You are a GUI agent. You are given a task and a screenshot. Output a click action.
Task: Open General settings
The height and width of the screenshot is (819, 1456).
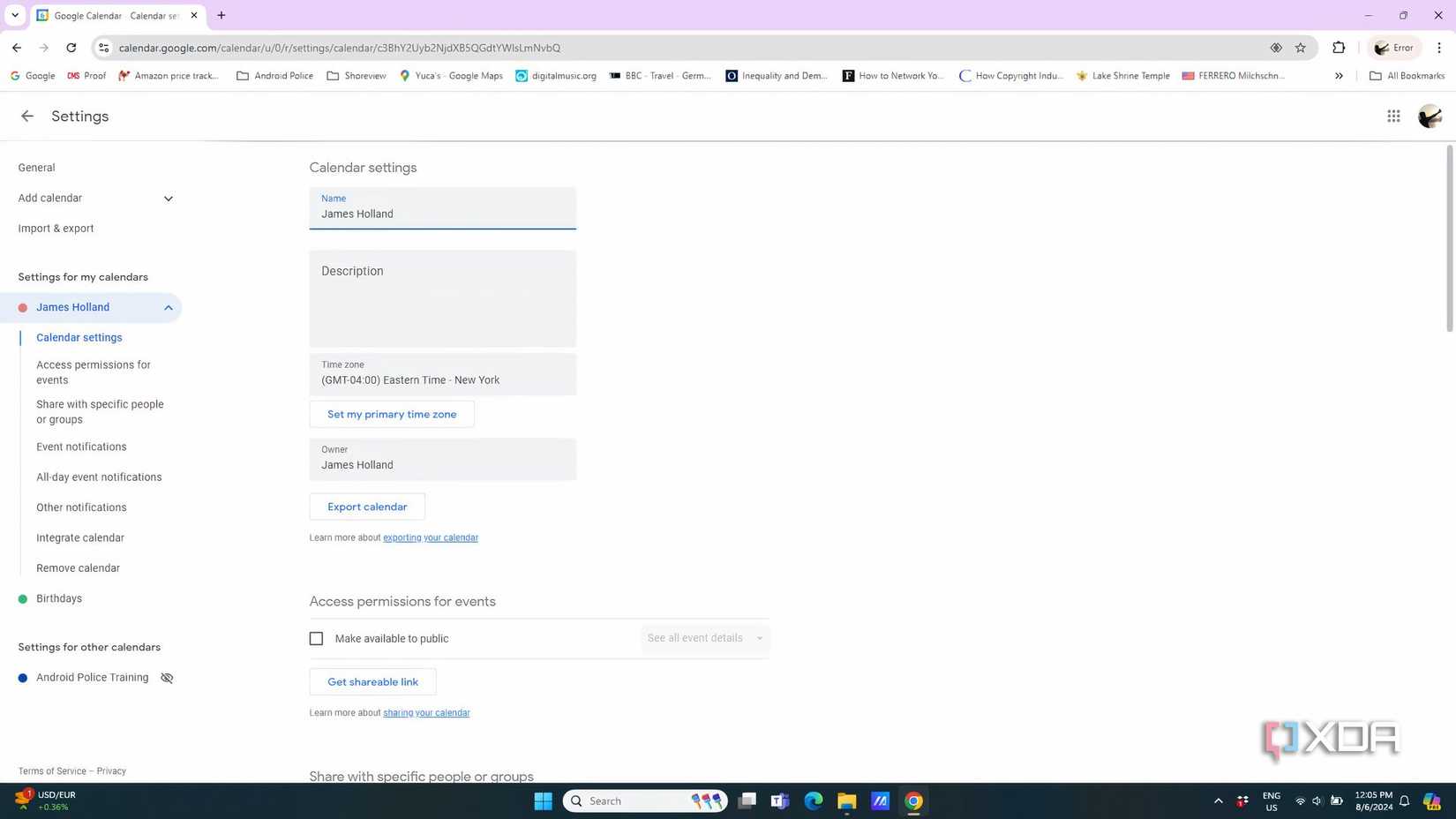36,168
